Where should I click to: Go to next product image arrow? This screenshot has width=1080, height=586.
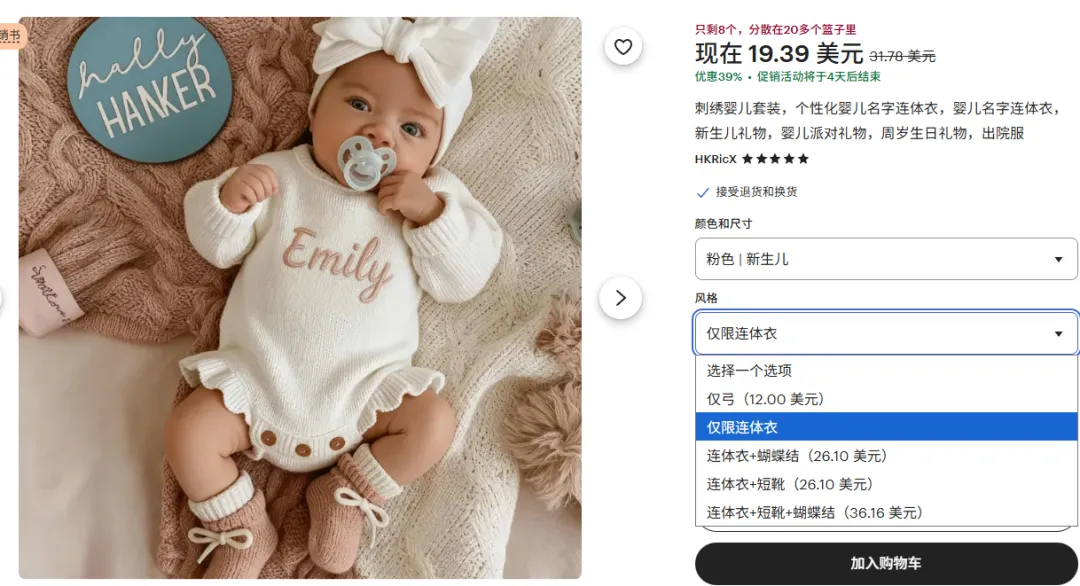(x=621, y=297)
